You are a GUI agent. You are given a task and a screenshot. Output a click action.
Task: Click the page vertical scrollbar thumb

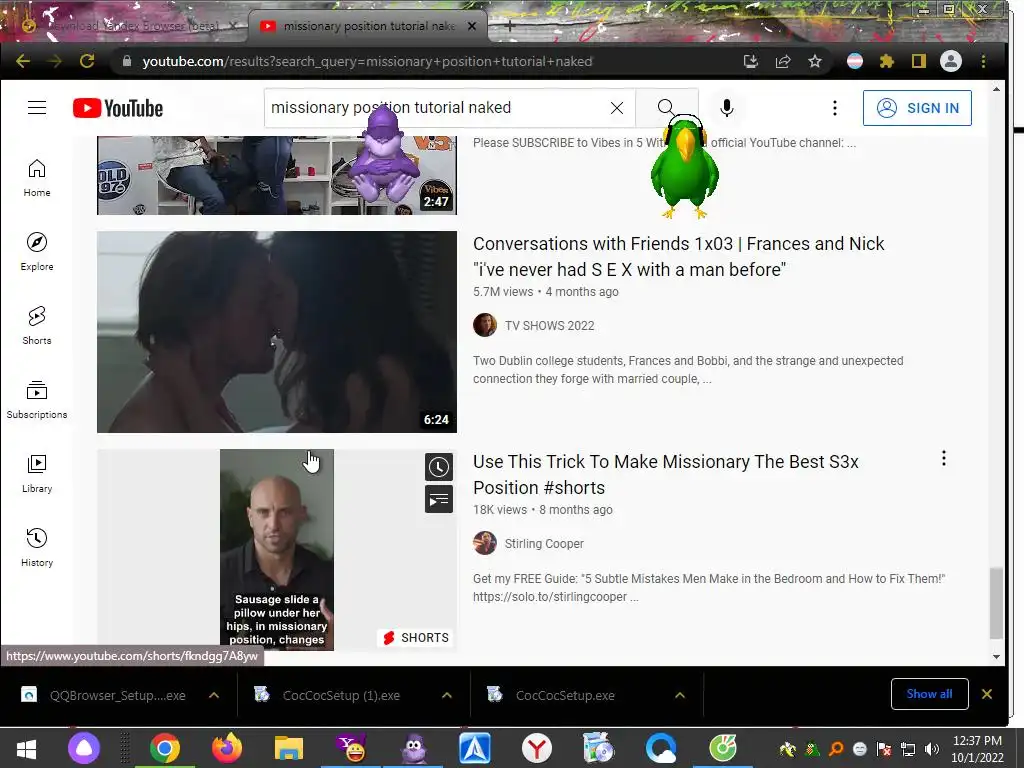(996, 603)
